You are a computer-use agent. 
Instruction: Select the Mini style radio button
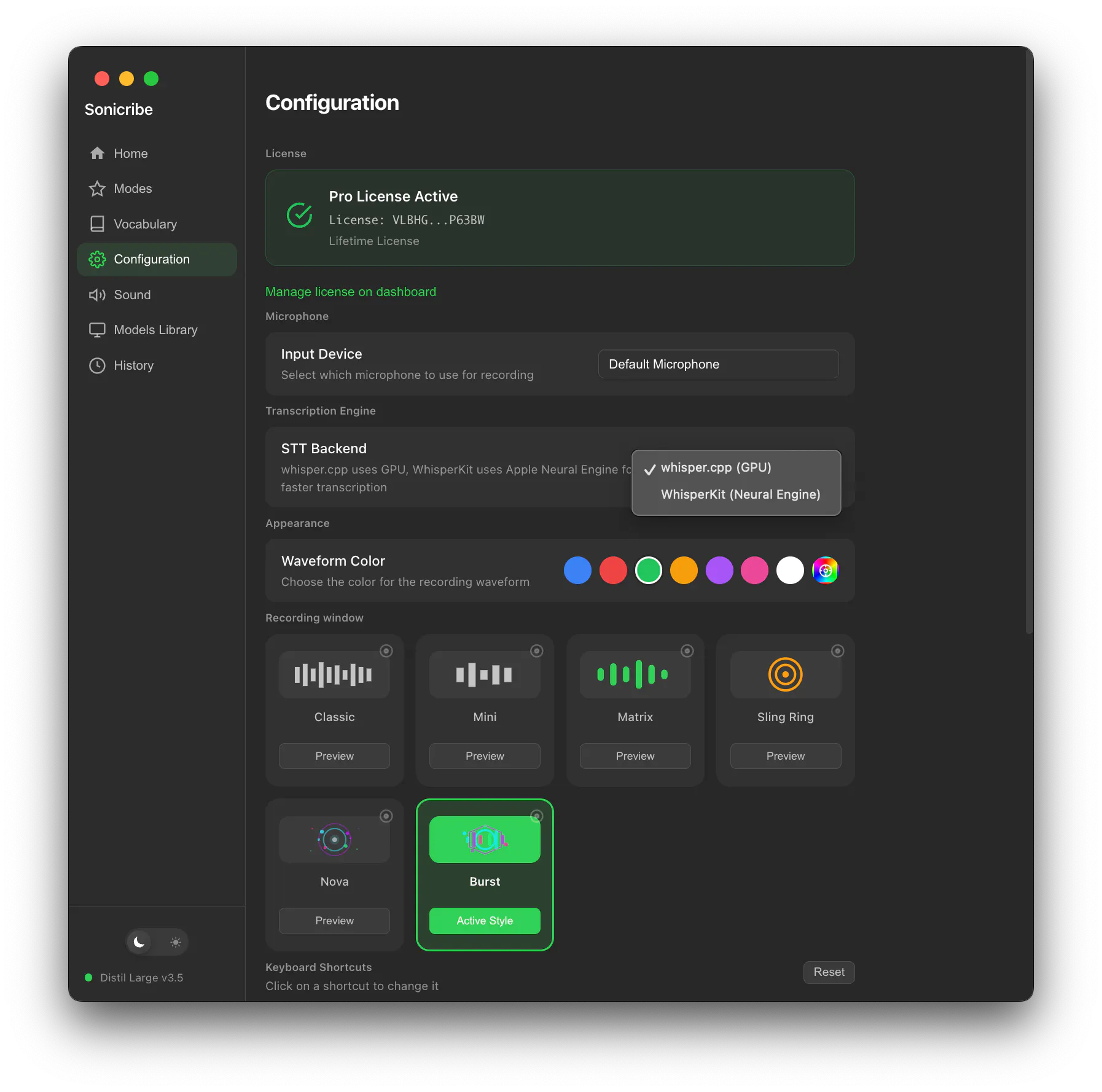[537, 651]
